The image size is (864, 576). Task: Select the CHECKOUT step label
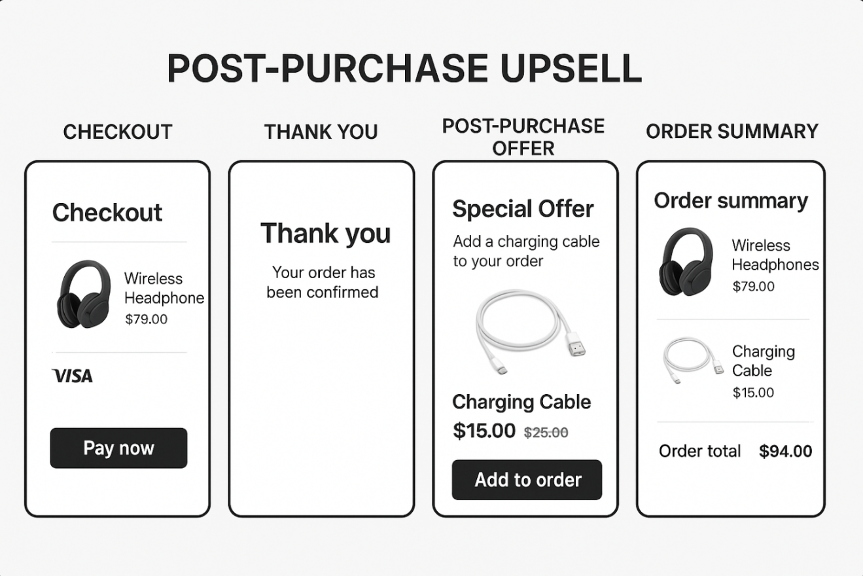pos(117,132)
